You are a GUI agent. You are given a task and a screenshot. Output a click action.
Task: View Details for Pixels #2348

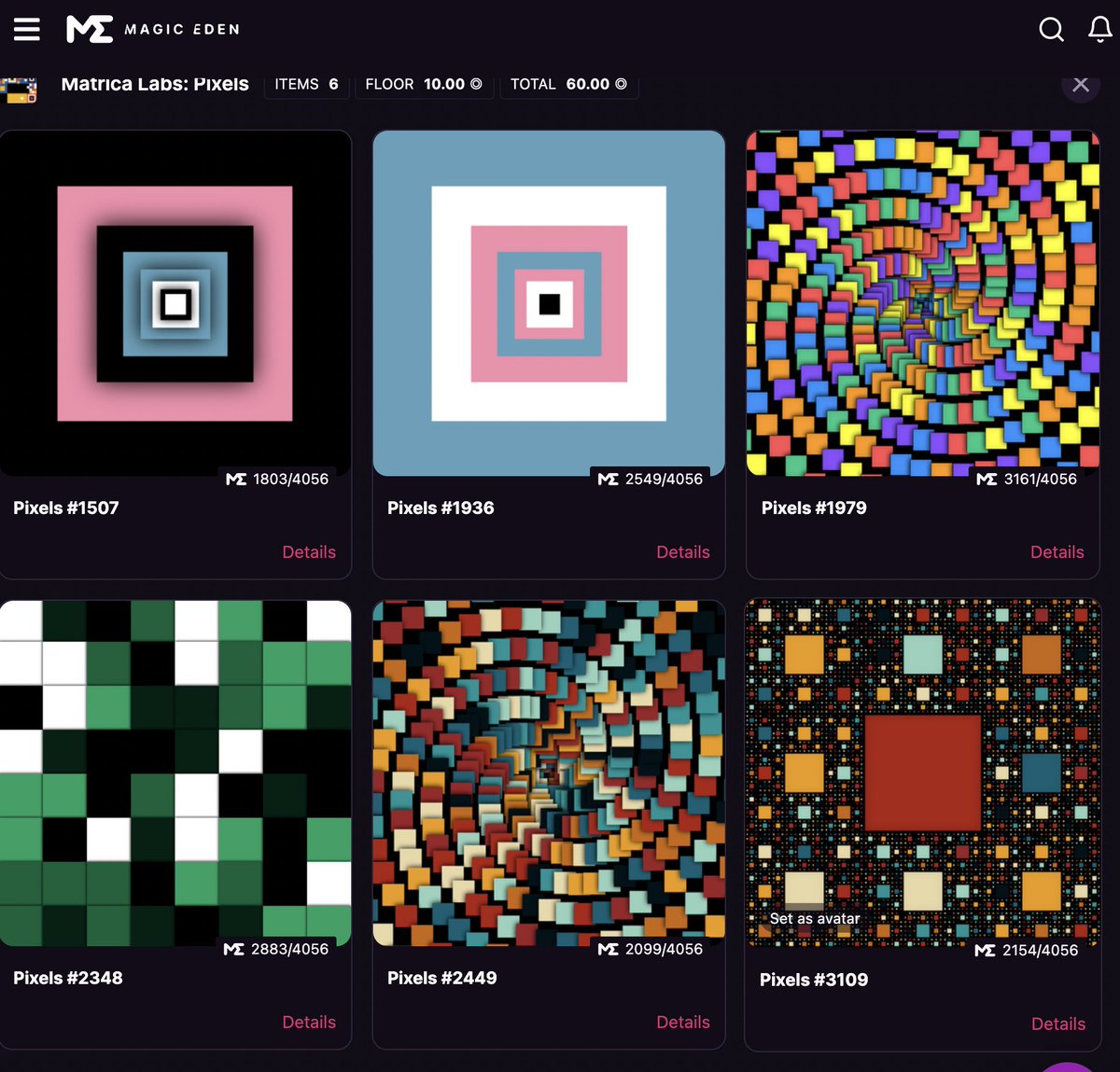point(309,1023)
